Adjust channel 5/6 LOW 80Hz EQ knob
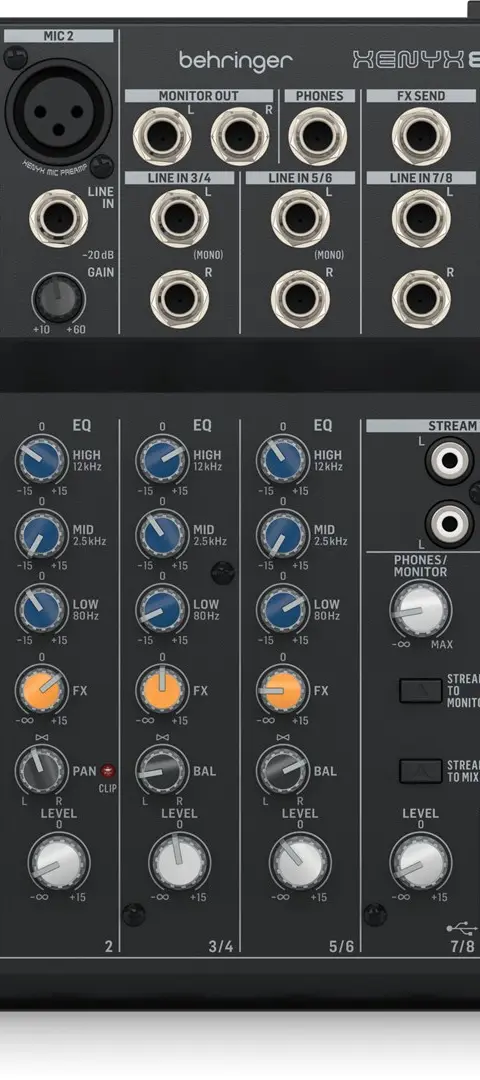 283,609
